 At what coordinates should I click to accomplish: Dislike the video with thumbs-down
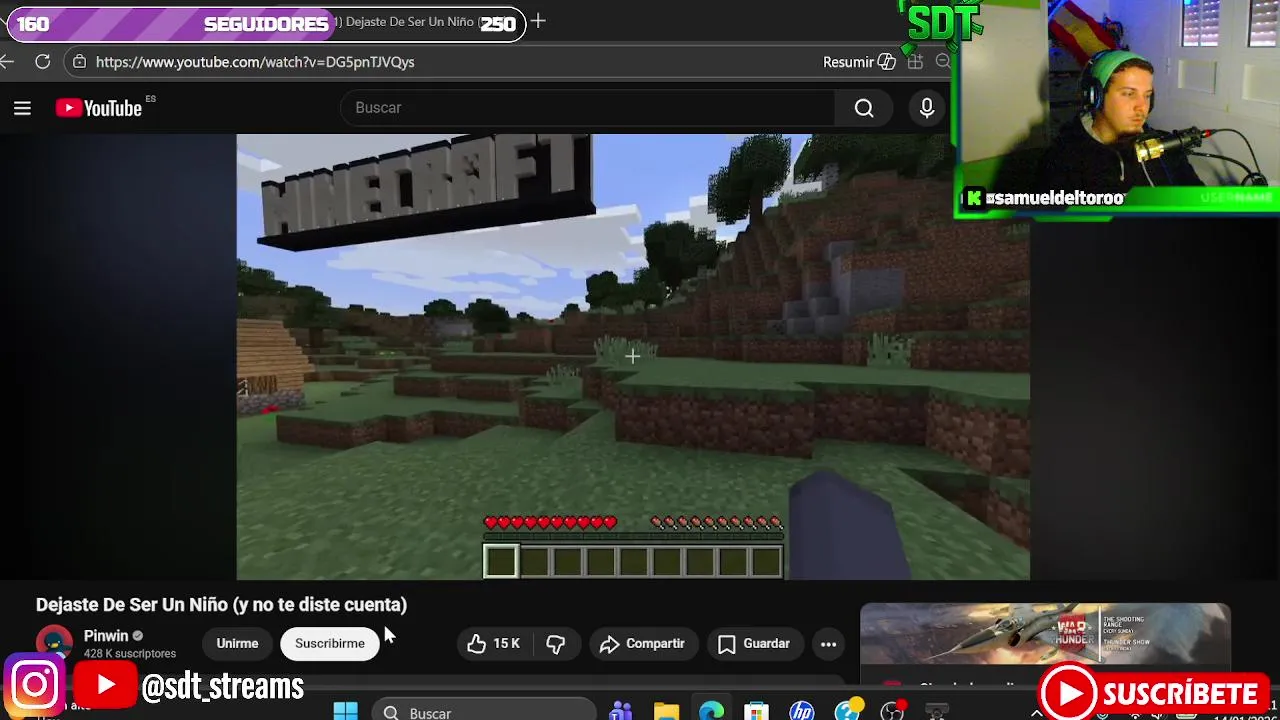(556, 644)
